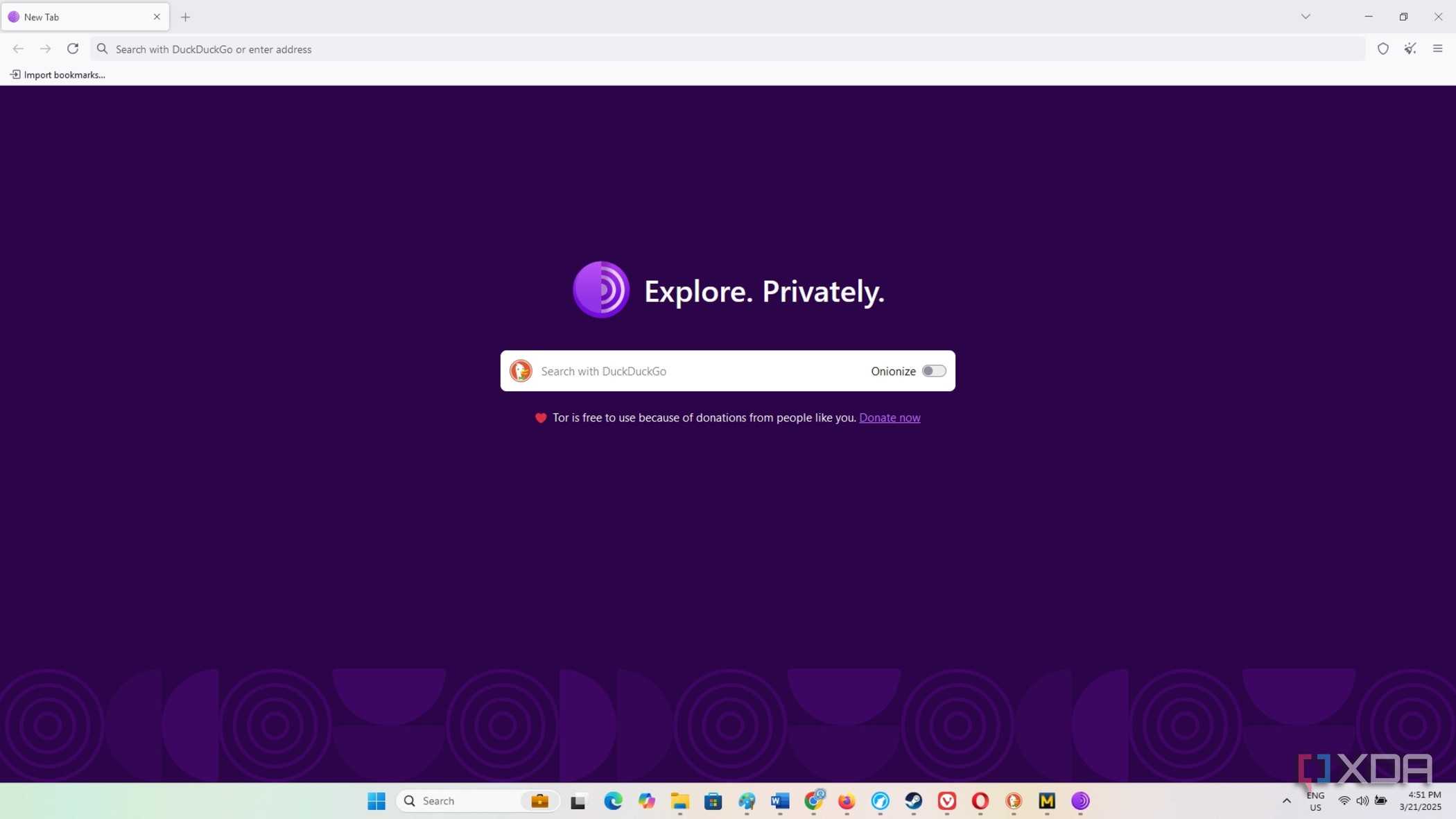The image size is (1456, 819).
Task: Open DuckDuckGo browser from taskbar
Action: click(x=1014, y=801)
